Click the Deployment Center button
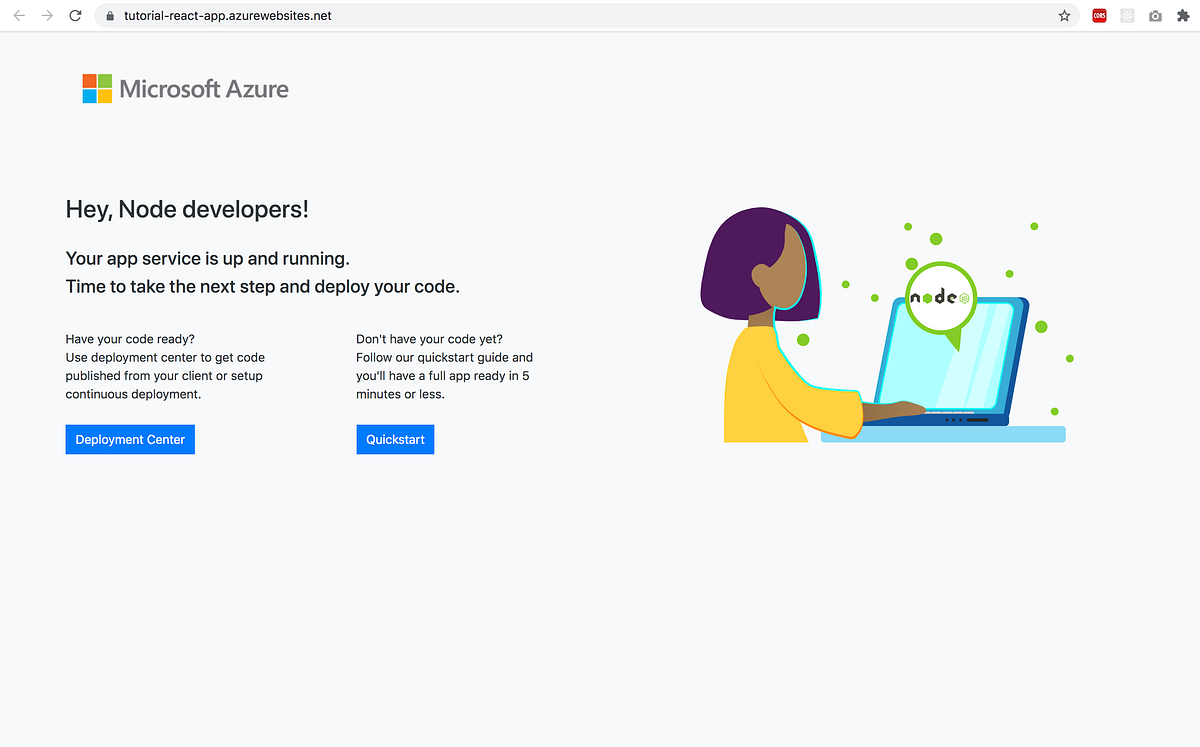Viewport: 1200px width, 747px height. click(130, 439)
